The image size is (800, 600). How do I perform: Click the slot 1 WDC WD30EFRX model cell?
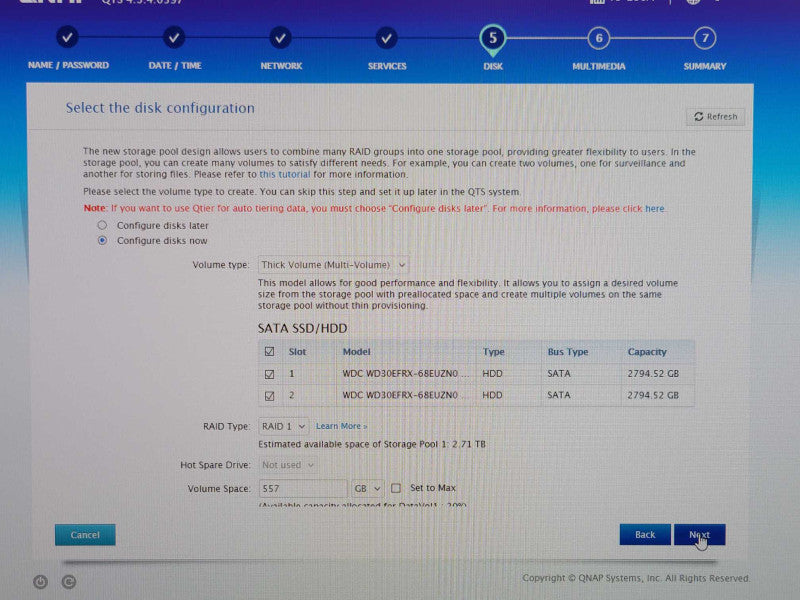[406, 373]
